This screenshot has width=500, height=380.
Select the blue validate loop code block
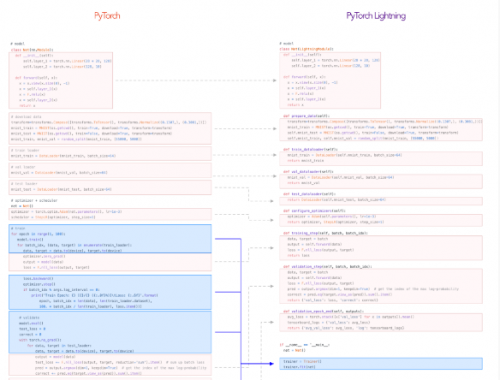tap(110, 332)
